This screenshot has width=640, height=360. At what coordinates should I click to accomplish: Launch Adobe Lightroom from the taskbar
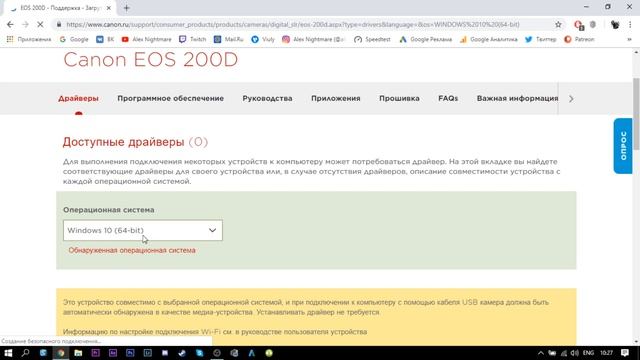[x=148, y=353]
